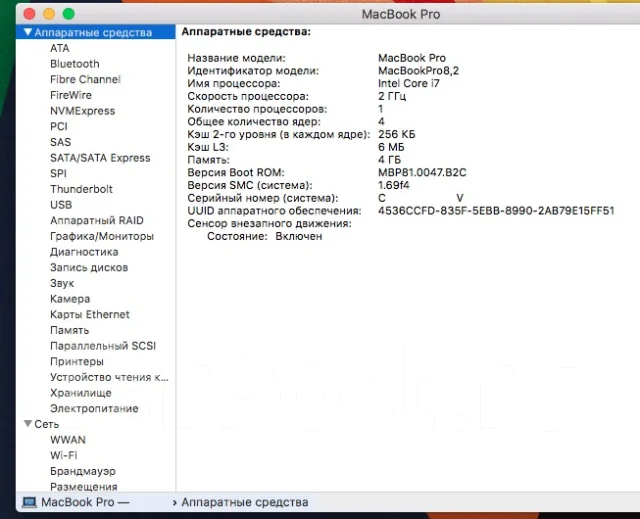Select the SPI sidebar item
This screenshot has width=640, height=519.
coord(58,173)
